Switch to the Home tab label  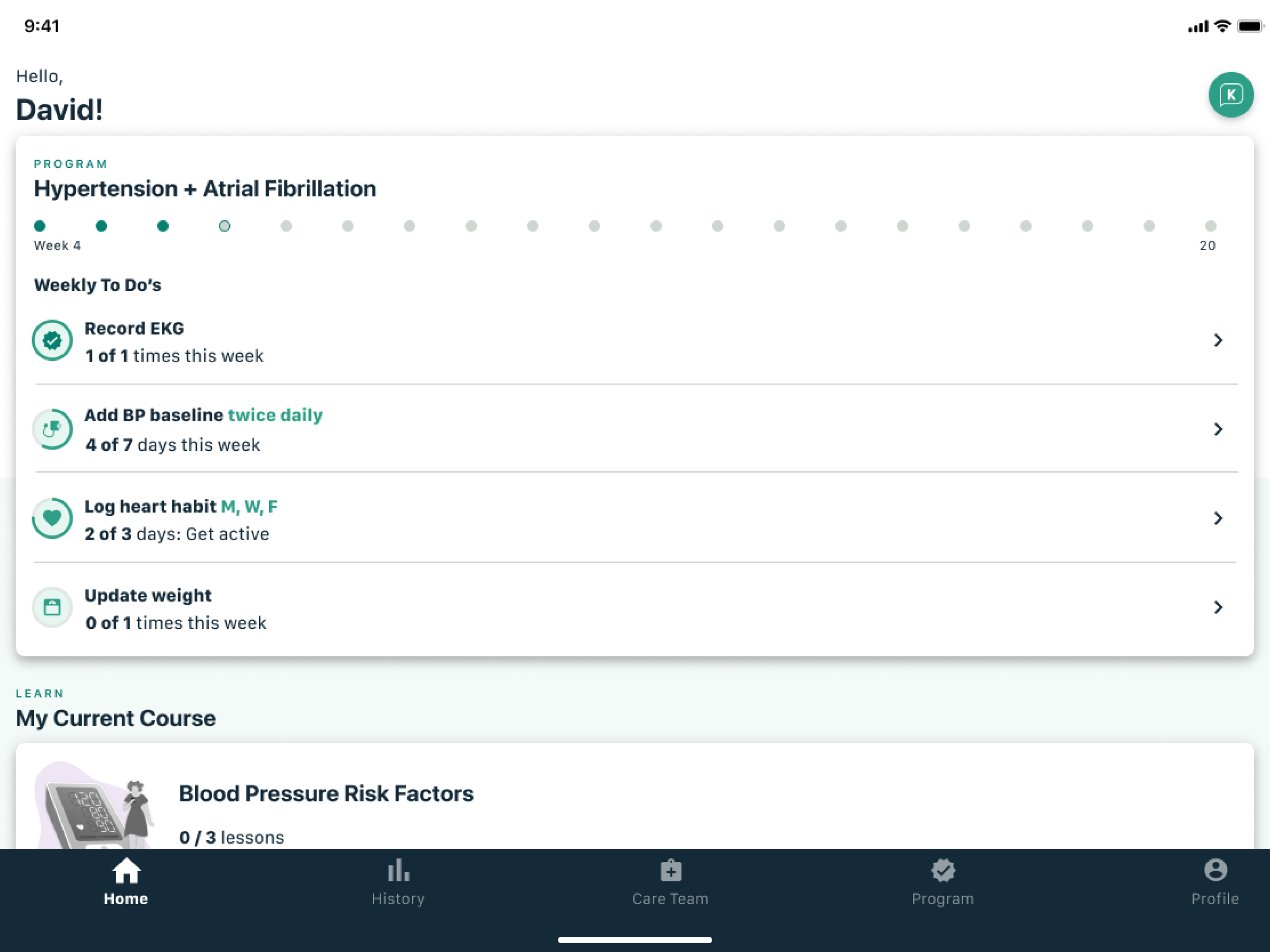(126, 899)
